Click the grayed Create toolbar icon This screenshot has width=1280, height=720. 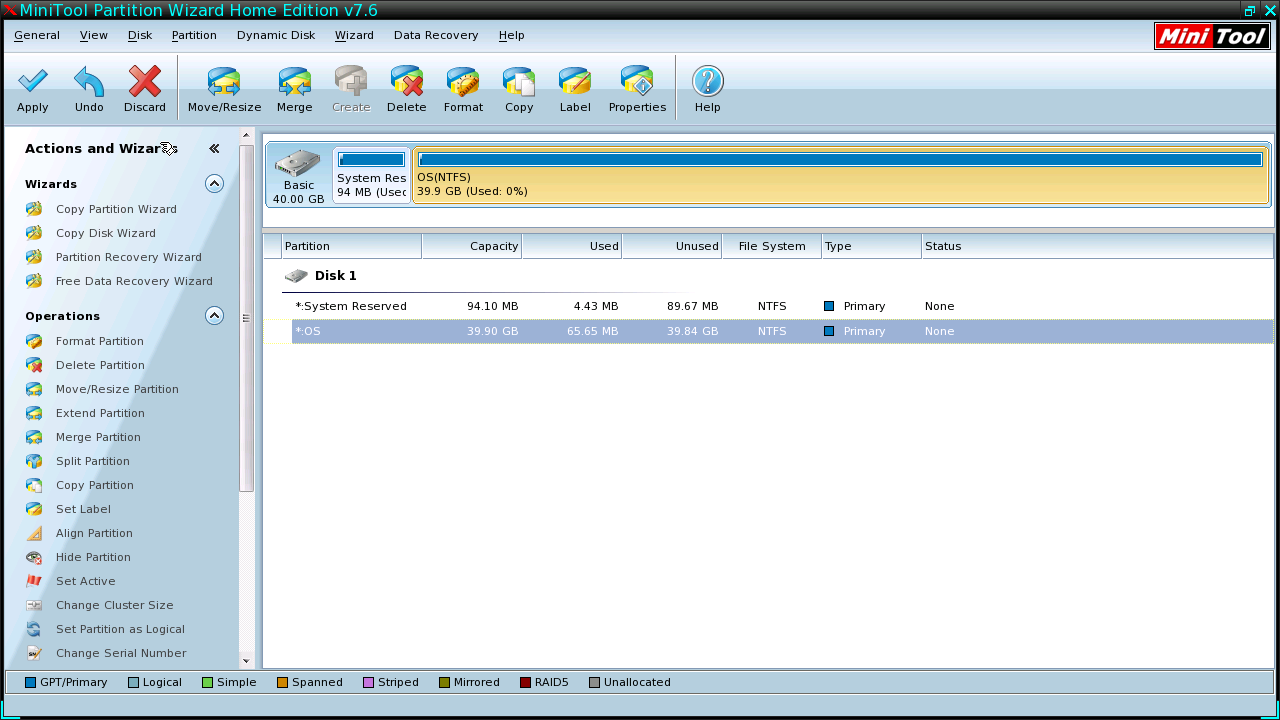pyautogui.click(x=351, y=82)
